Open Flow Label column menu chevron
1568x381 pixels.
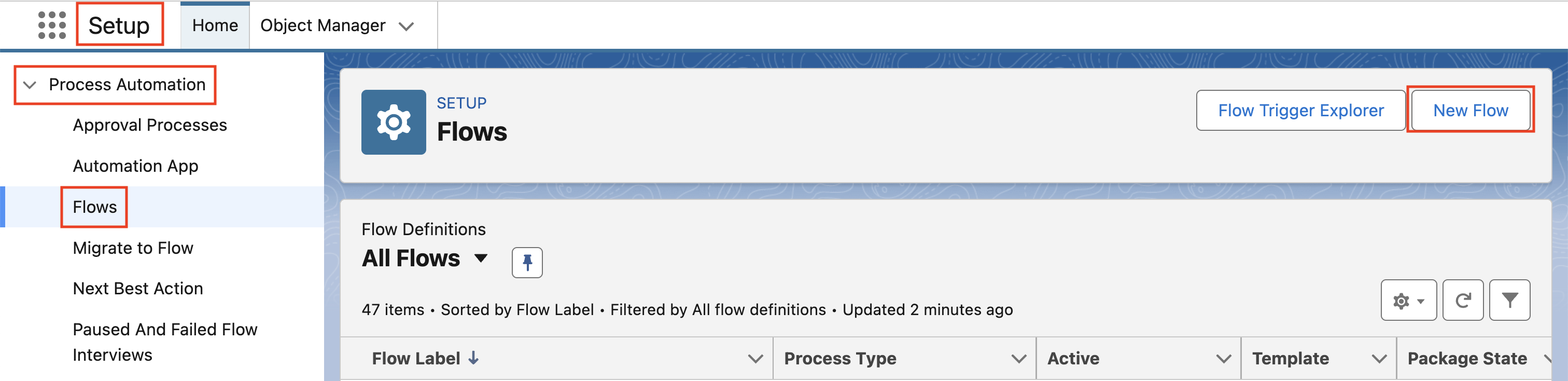point(755,359)
